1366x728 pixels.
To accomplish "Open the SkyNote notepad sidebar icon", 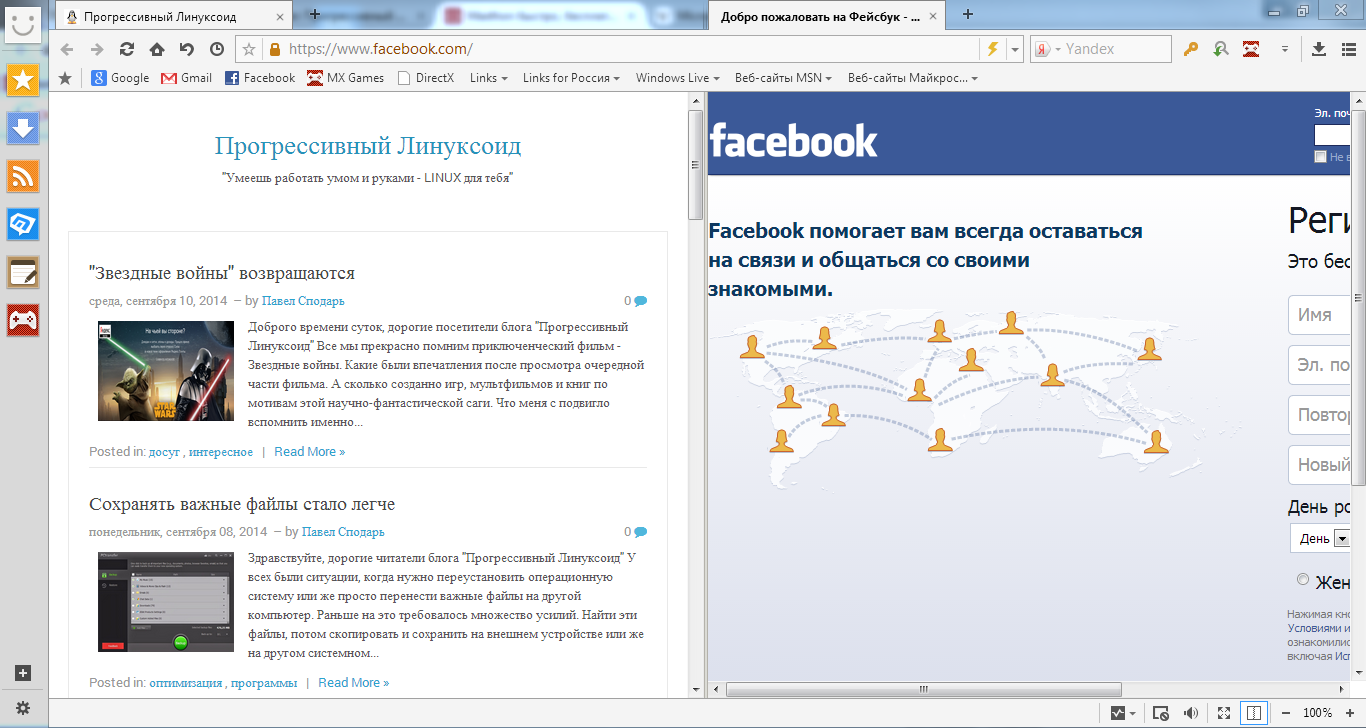I will (x=23, y=272).
